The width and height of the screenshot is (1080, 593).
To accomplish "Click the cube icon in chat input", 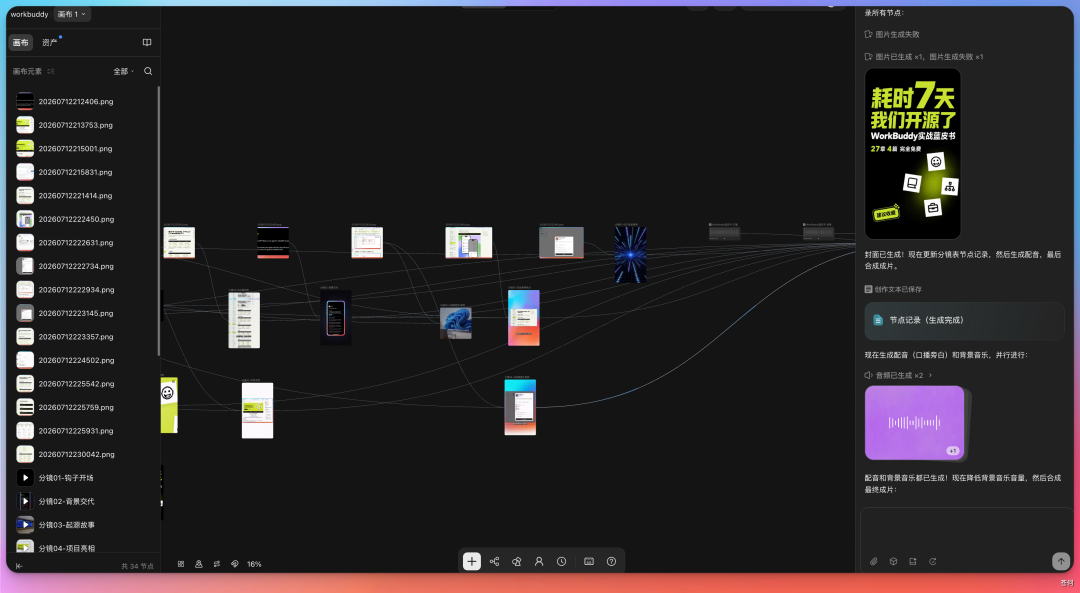I will pyautogui.click(x=893, y=561).
